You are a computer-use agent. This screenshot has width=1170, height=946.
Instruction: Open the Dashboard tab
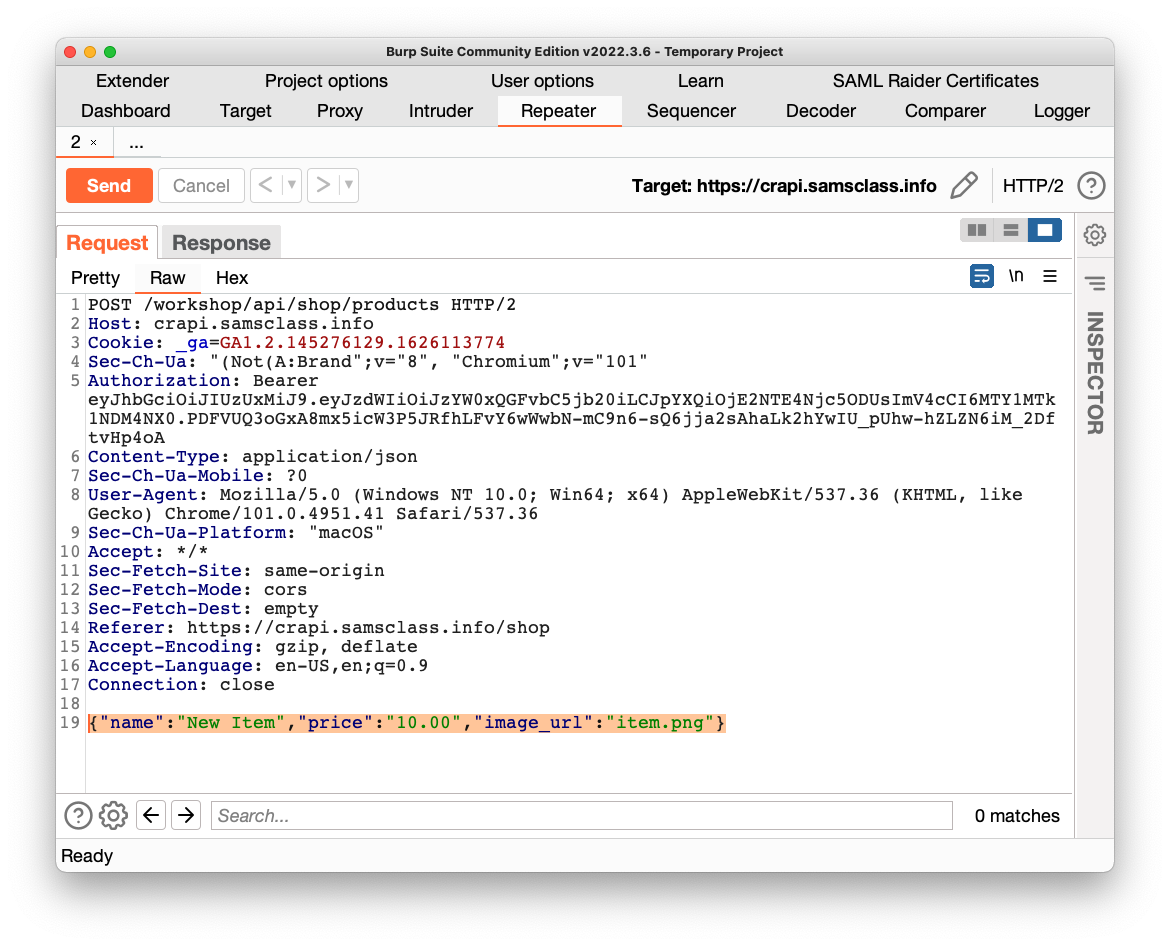tap(125, 111)
